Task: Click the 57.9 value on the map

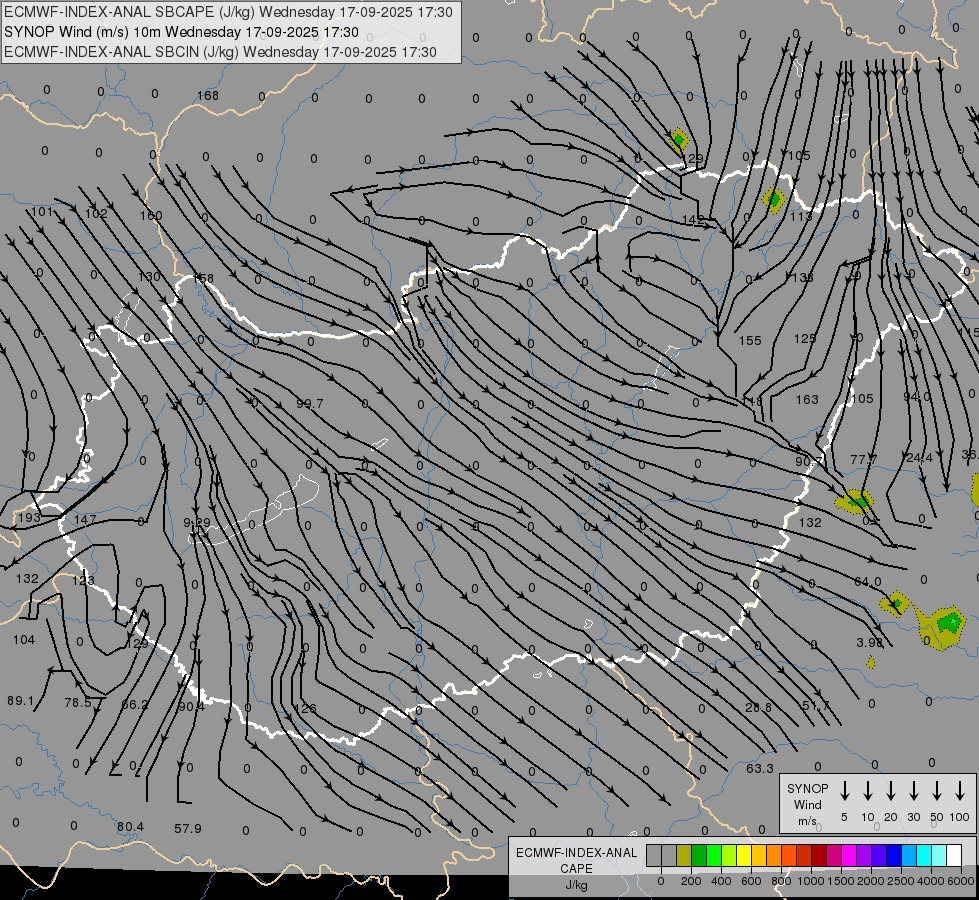Action: pos(188,829)
